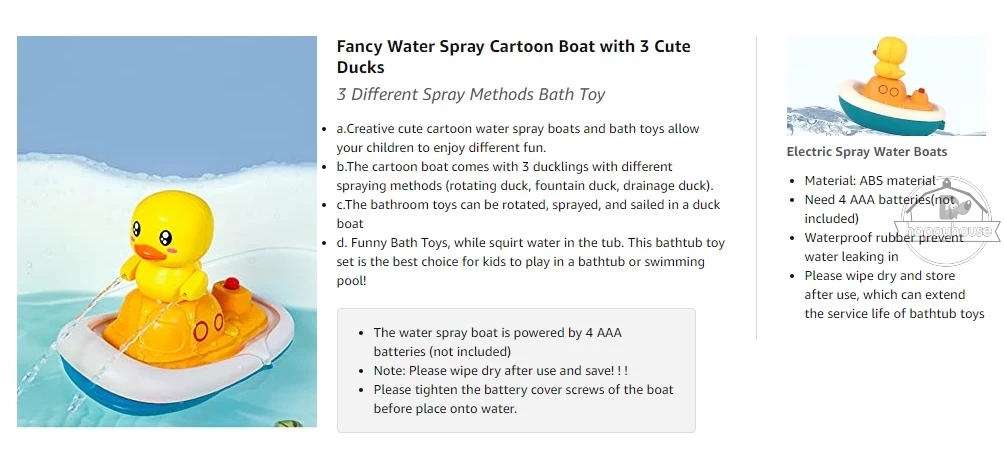Select the bullet starting with c.The bathroom toys

(527, 214)
